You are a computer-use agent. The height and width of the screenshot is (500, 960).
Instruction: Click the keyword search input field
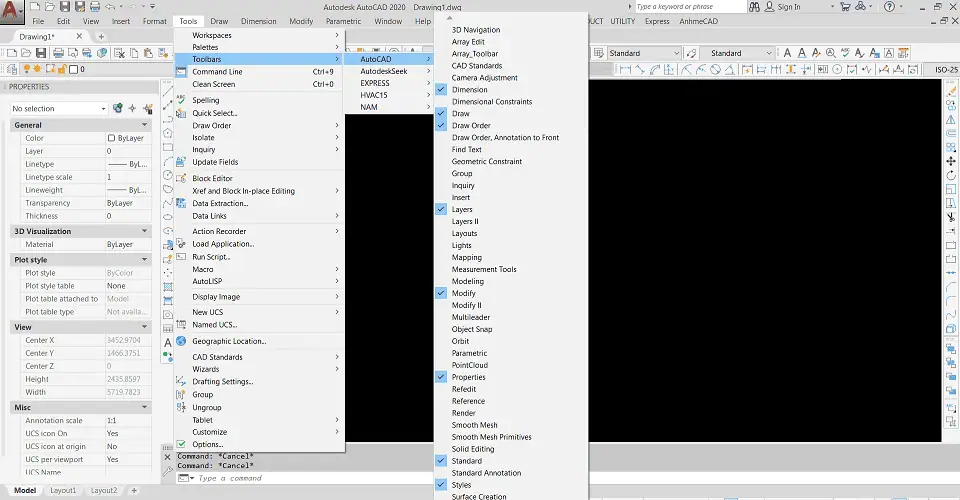689,7
